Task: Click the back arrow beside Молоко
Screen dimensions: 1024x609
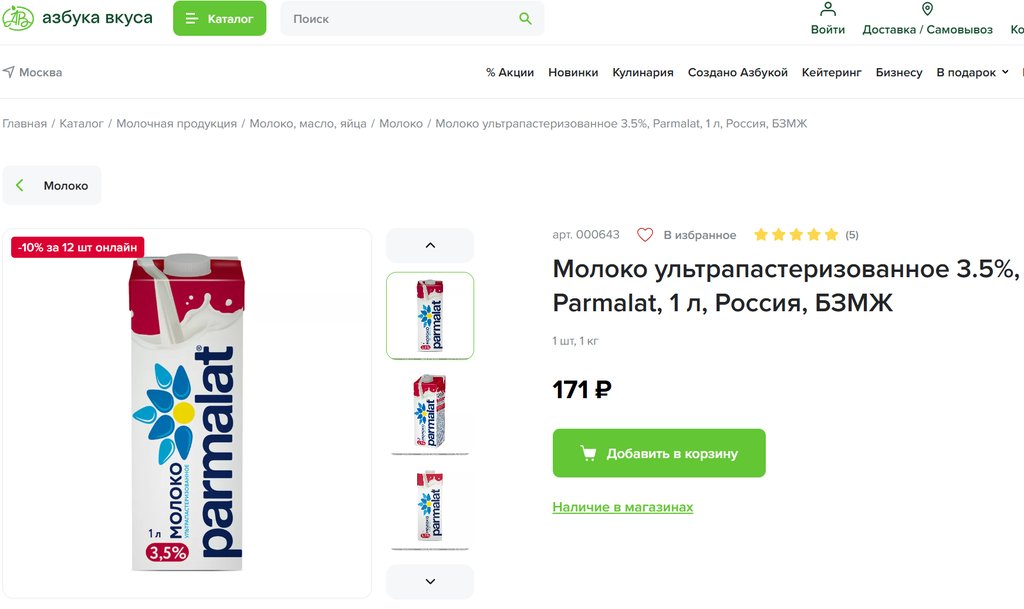Action: (20, 186)
